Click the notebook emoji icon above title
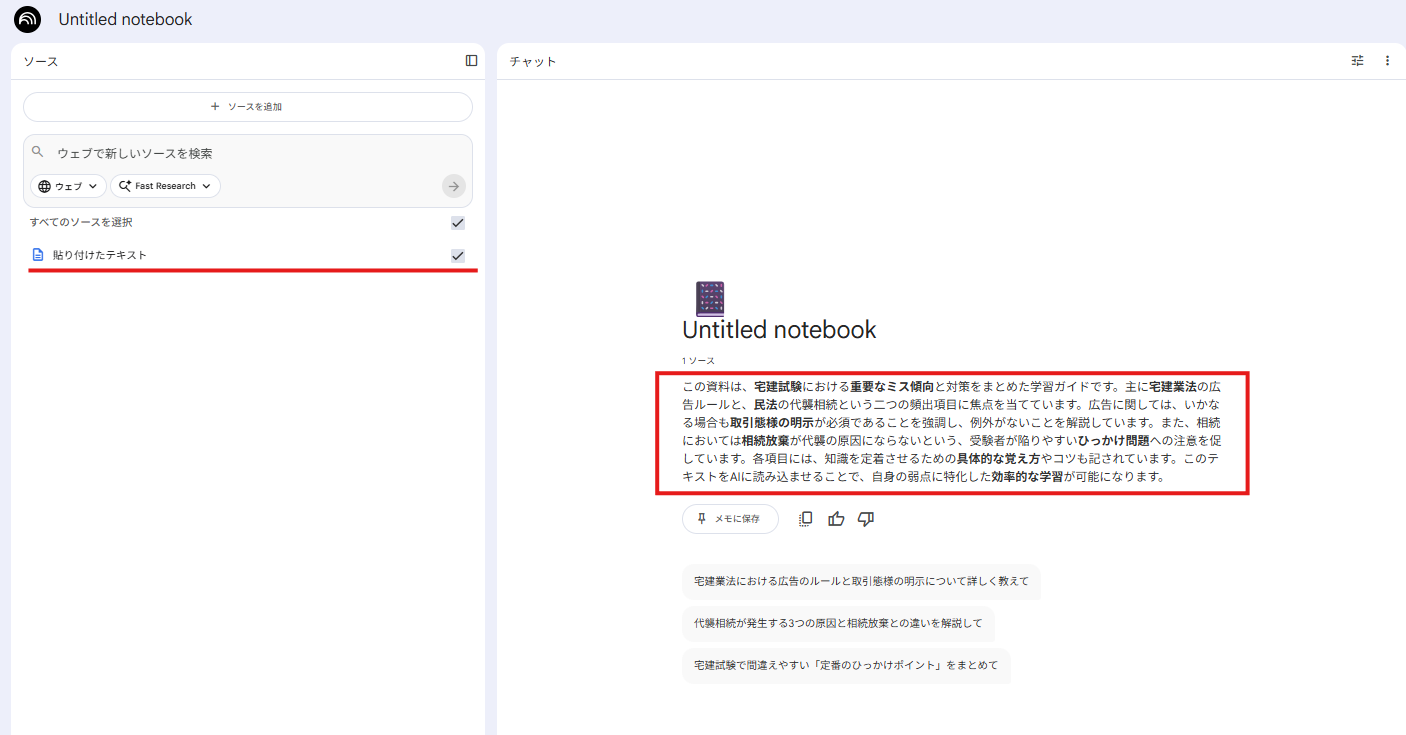 [x=709, y=299]
